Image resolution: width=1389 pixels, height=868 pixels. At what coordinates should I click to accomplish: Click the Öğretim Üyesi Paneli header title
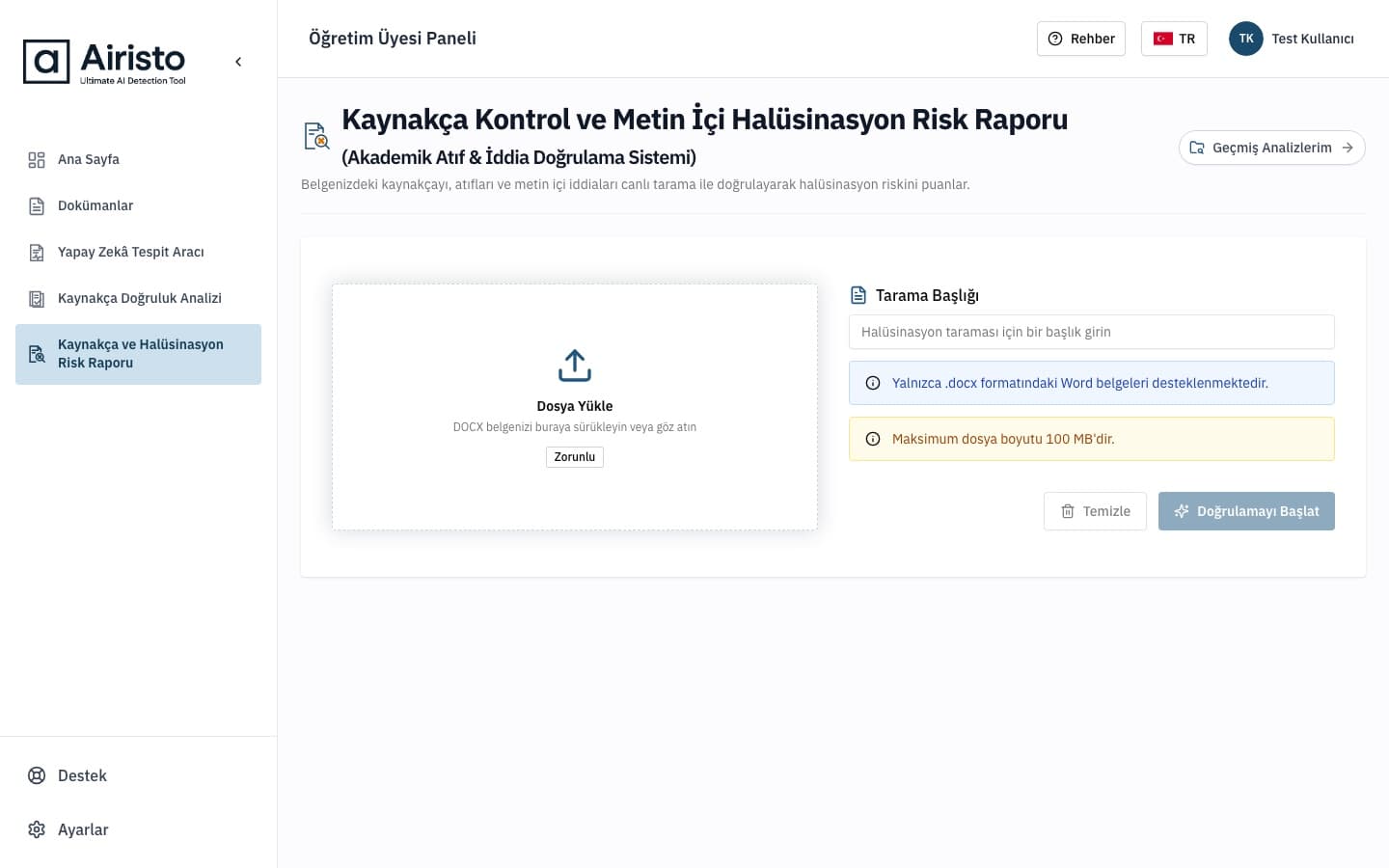(393, 39)
